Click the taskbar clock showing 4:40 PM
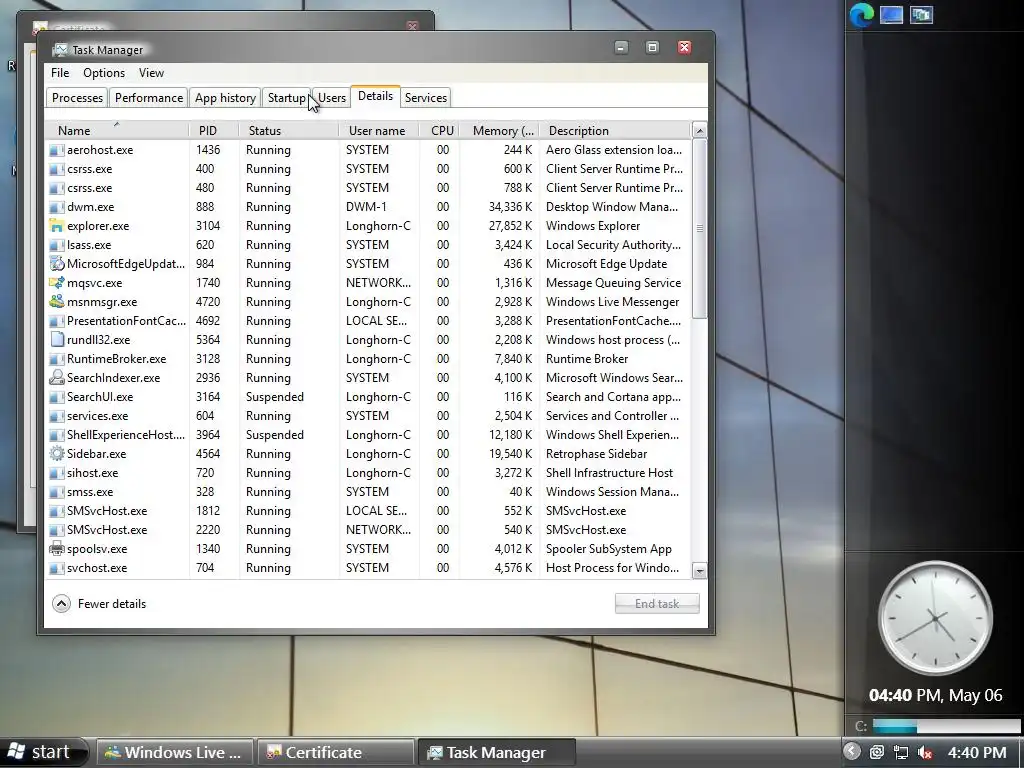The width and height of the screenshot is (1024, 768). pos(977,752)
